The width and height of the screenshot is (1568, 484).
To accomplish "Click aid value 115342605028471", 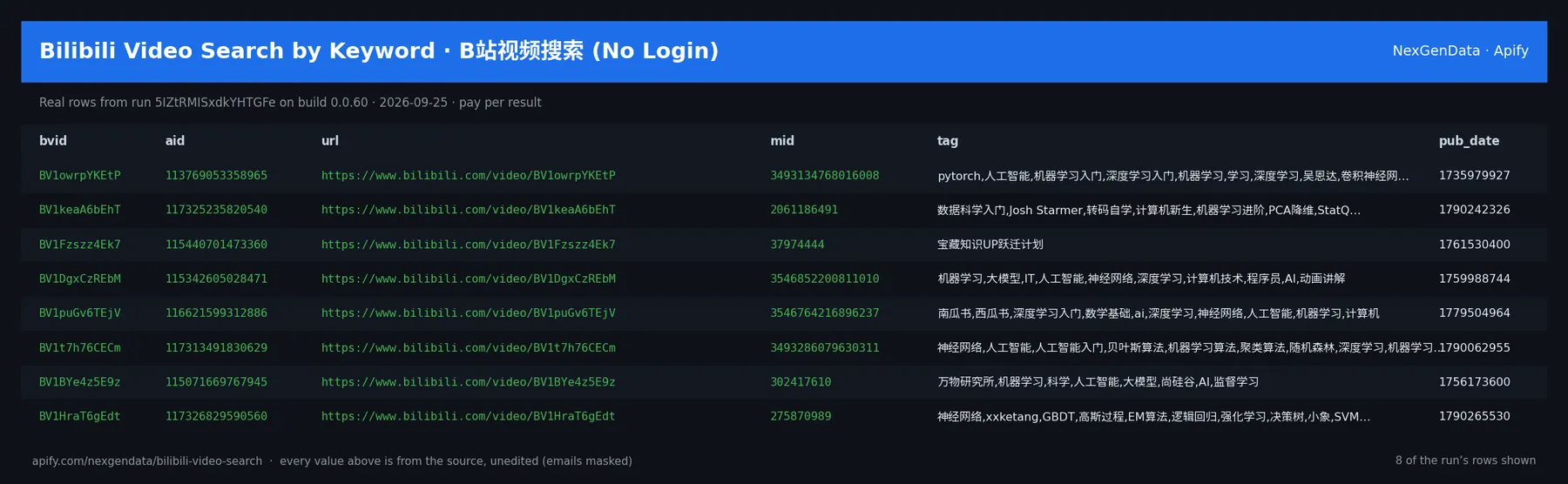I will [216, 279].
